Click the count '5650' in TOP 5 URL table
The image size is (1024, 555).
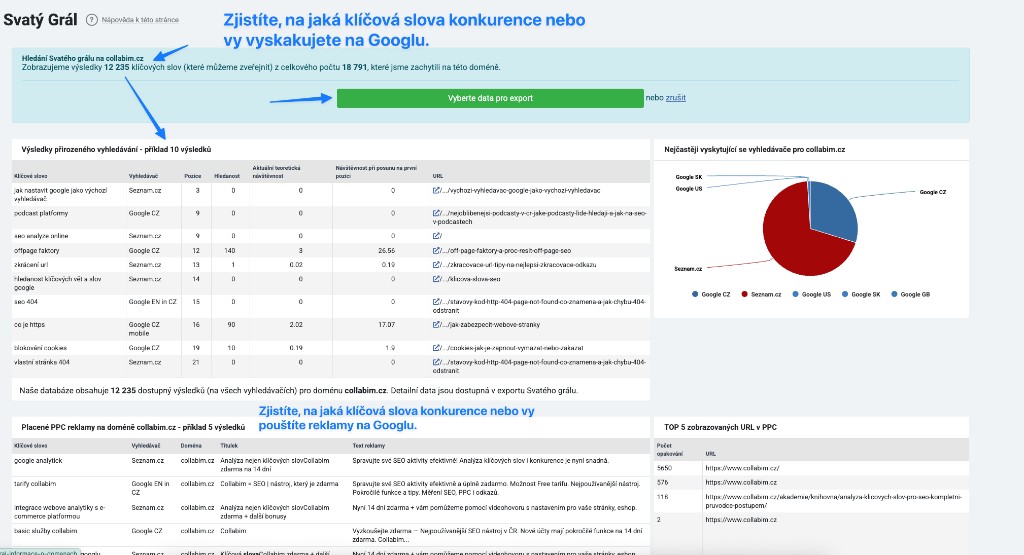click(x=664, y=468)
